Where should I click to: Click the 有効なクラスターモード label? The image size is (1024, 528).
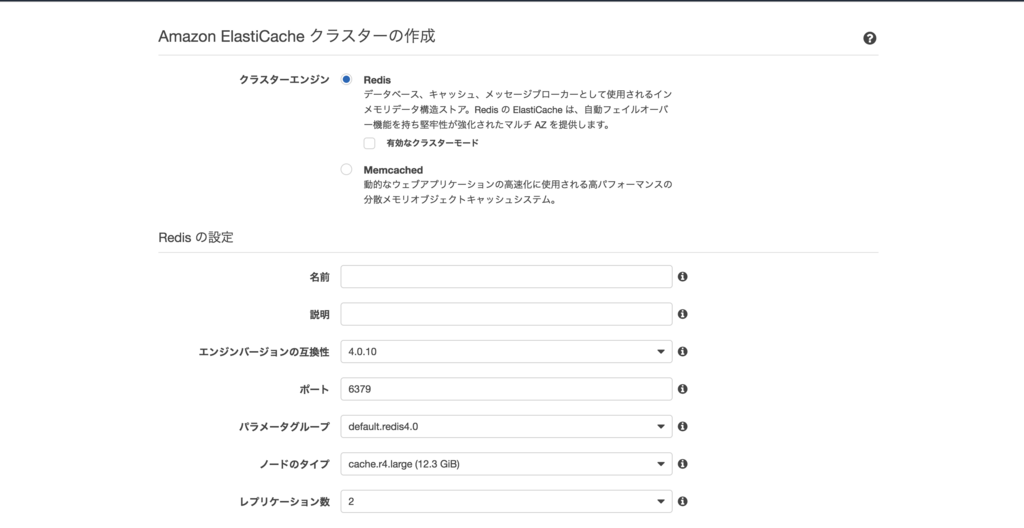432,143
